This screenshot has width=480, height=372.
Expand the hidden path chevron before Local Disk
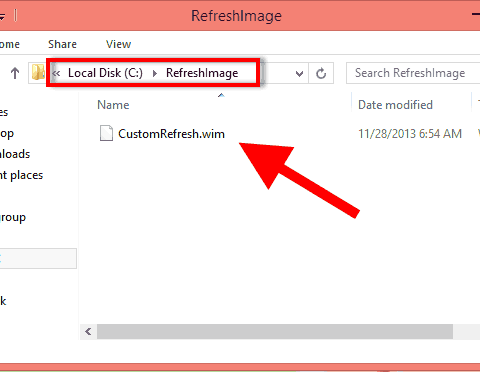click(x=57, y=73)
